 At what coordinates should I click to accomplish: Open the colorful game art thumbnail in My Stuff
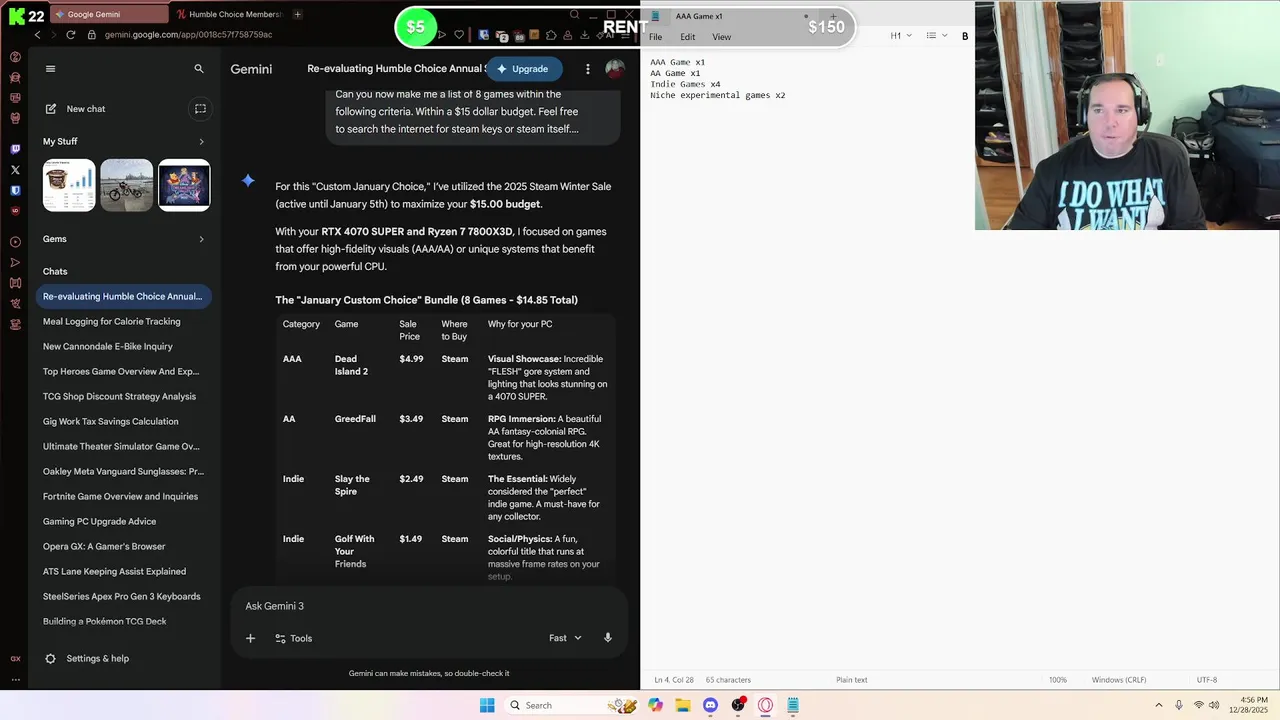coord(184,185)
